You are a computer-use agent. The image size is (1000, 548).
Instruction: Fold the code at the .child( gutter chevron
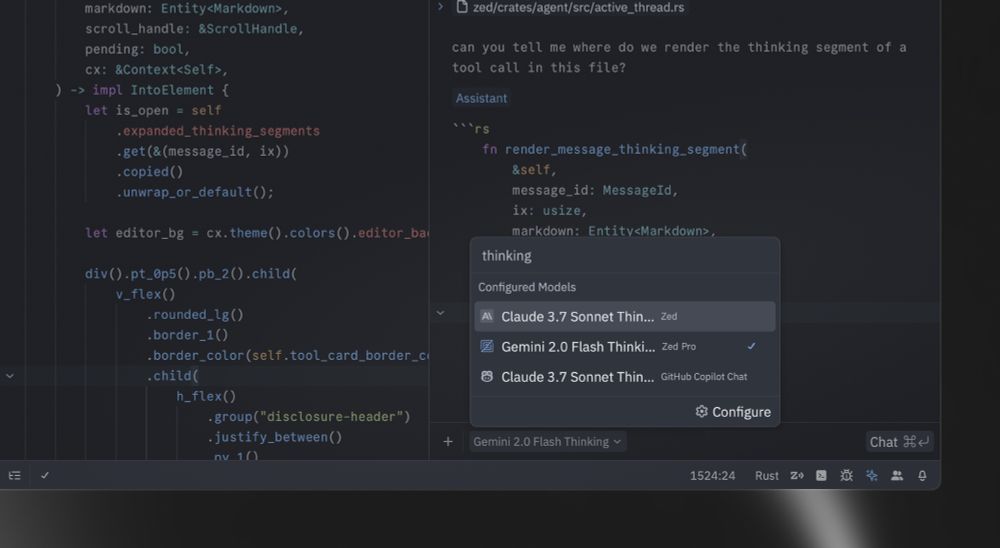(10, 376)
